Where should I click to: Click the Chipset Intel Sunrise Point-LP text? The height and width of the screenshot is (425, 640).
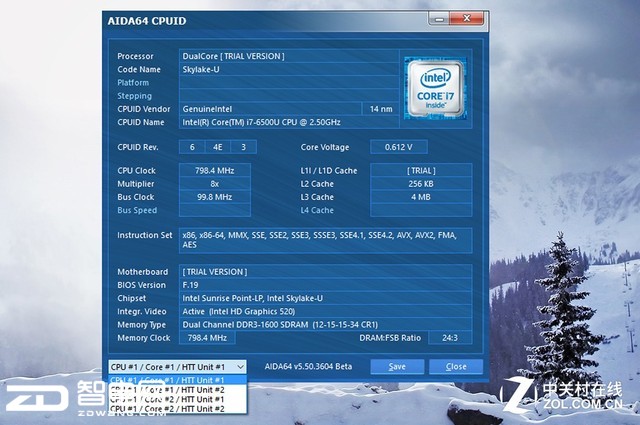tap(253, 298)
